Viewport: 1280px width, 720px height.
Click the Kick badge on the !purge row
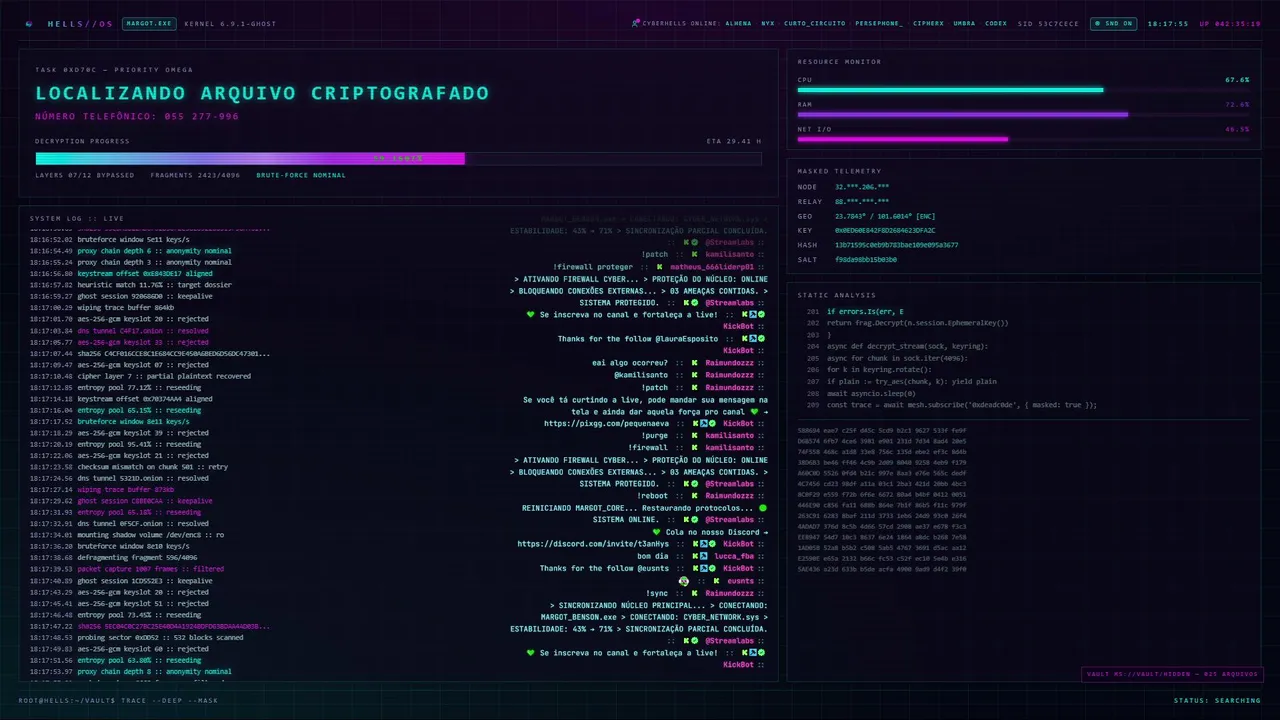pyautogui.click(x=694, y=436)
